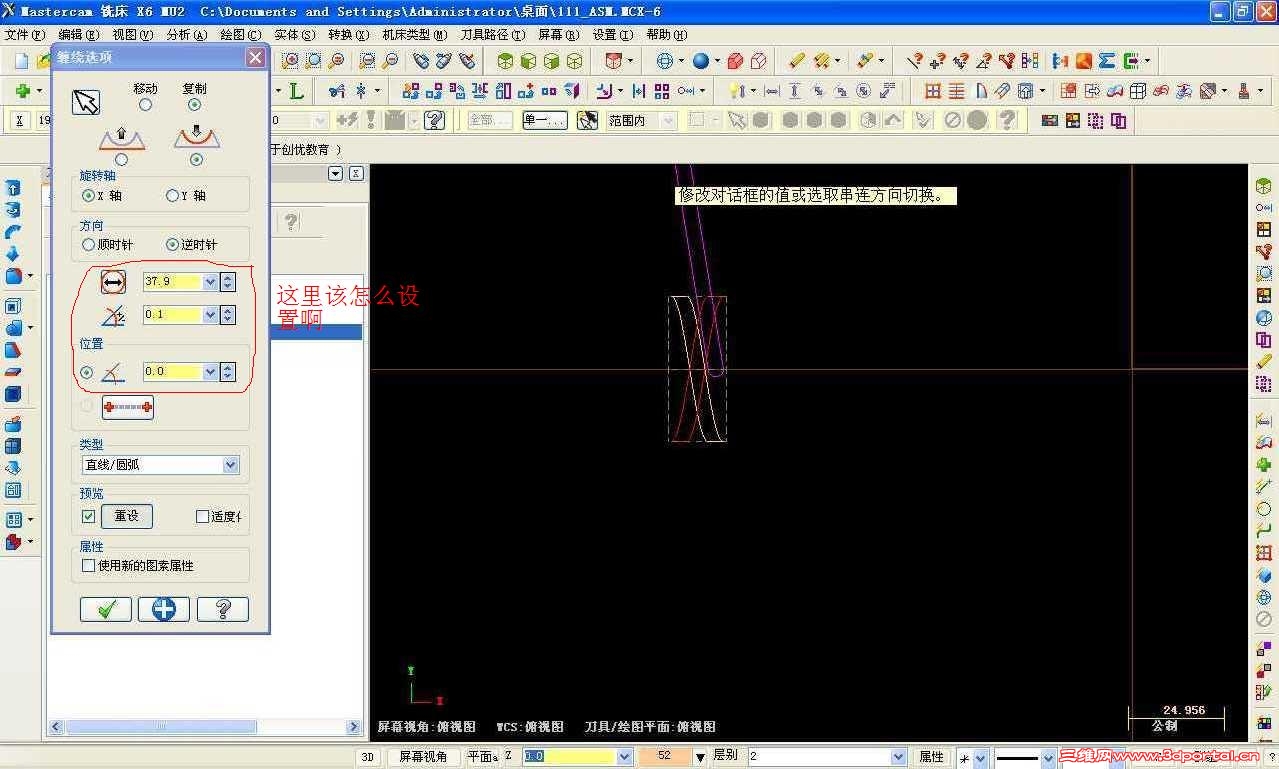Choose 逆时针 counterclockwise direction
1279x769 pixels.
(172, 244)
